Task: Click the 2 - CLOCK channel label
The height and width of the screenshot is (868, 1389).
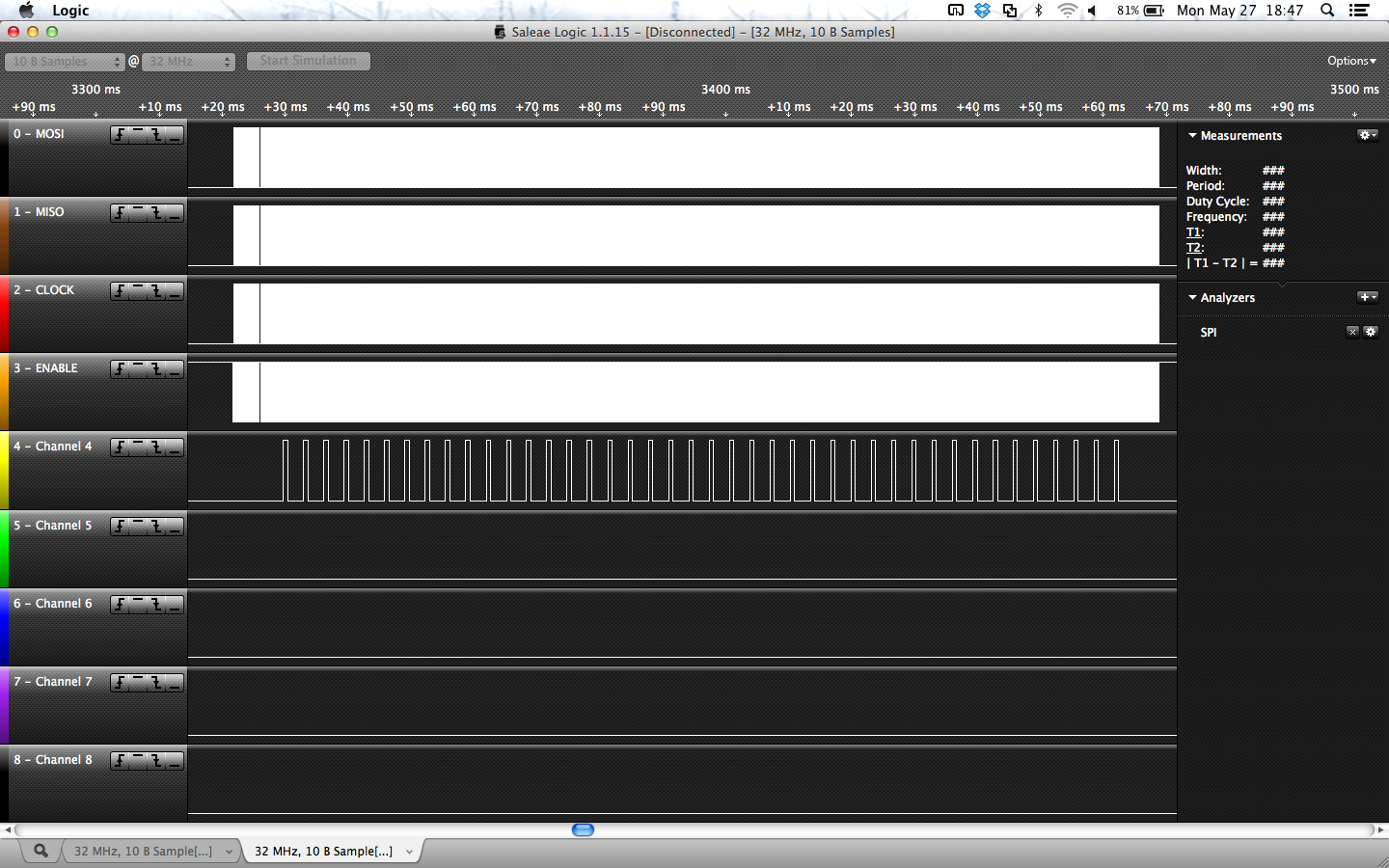Action: pyautogui.click(x=43, y=290)
